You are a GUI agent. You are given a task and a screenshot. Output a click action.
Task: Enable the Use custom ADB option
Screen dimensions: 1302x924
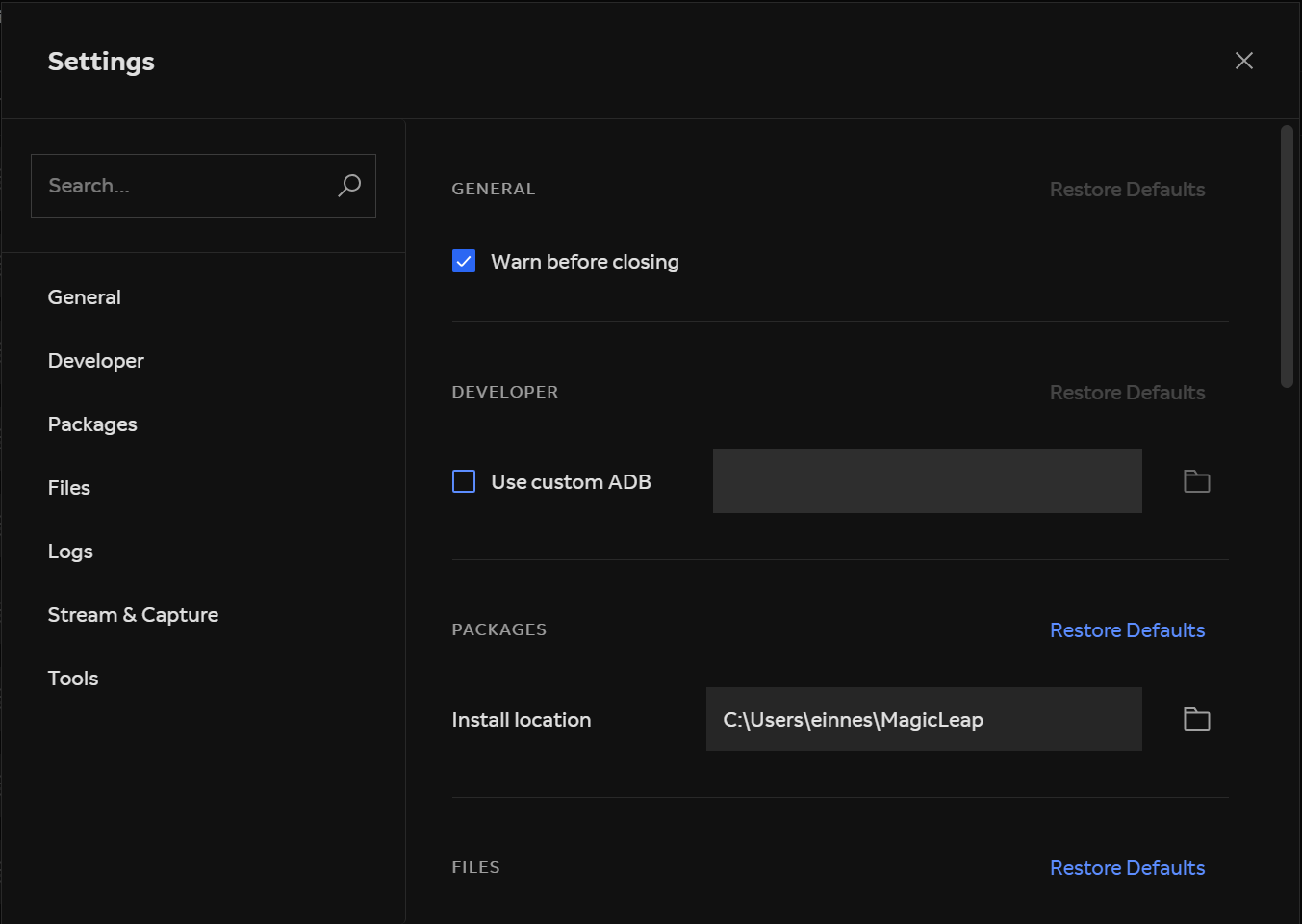point(463,481)
